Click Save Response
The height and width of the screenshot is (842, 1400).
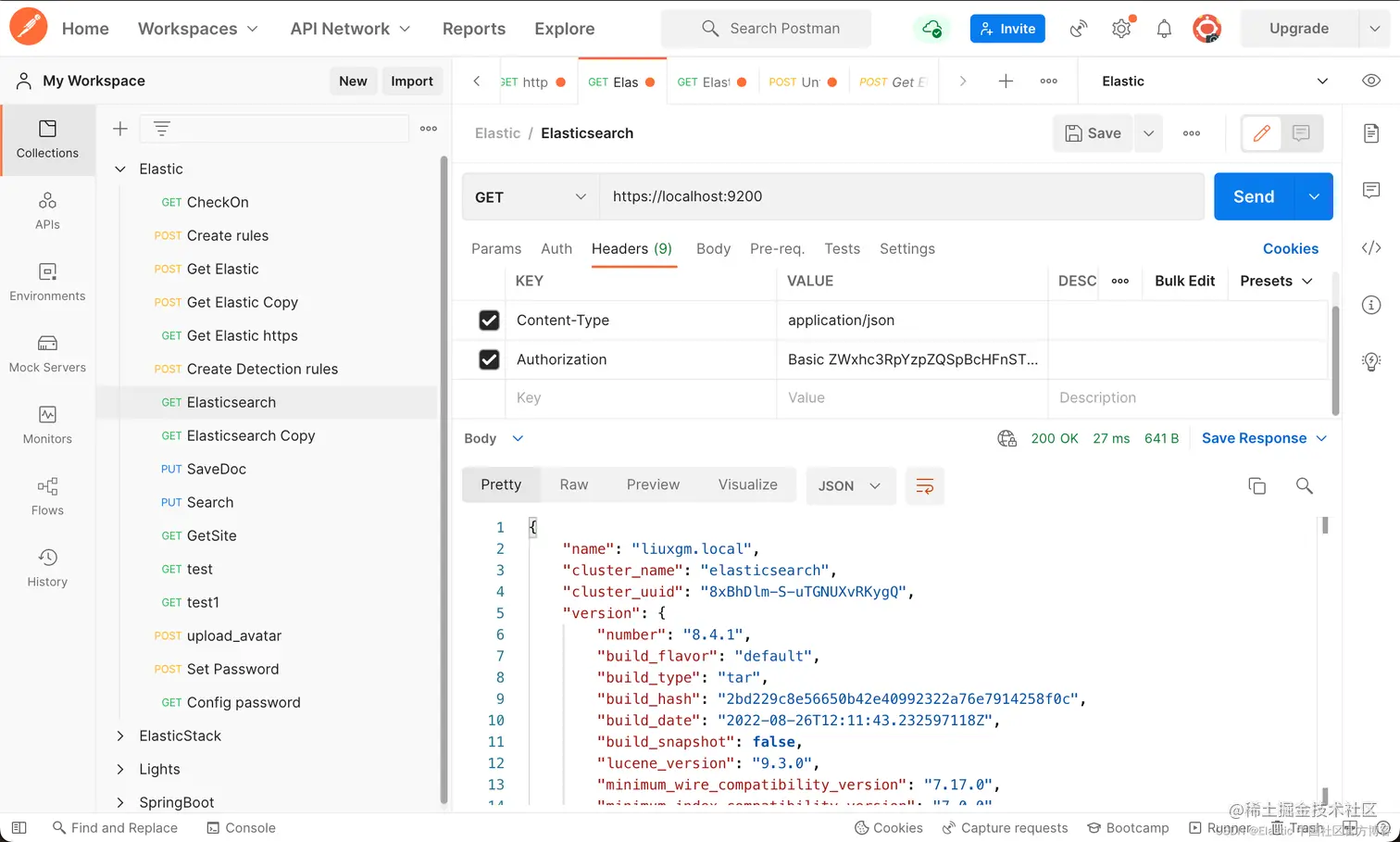(x=1255, y=438)
